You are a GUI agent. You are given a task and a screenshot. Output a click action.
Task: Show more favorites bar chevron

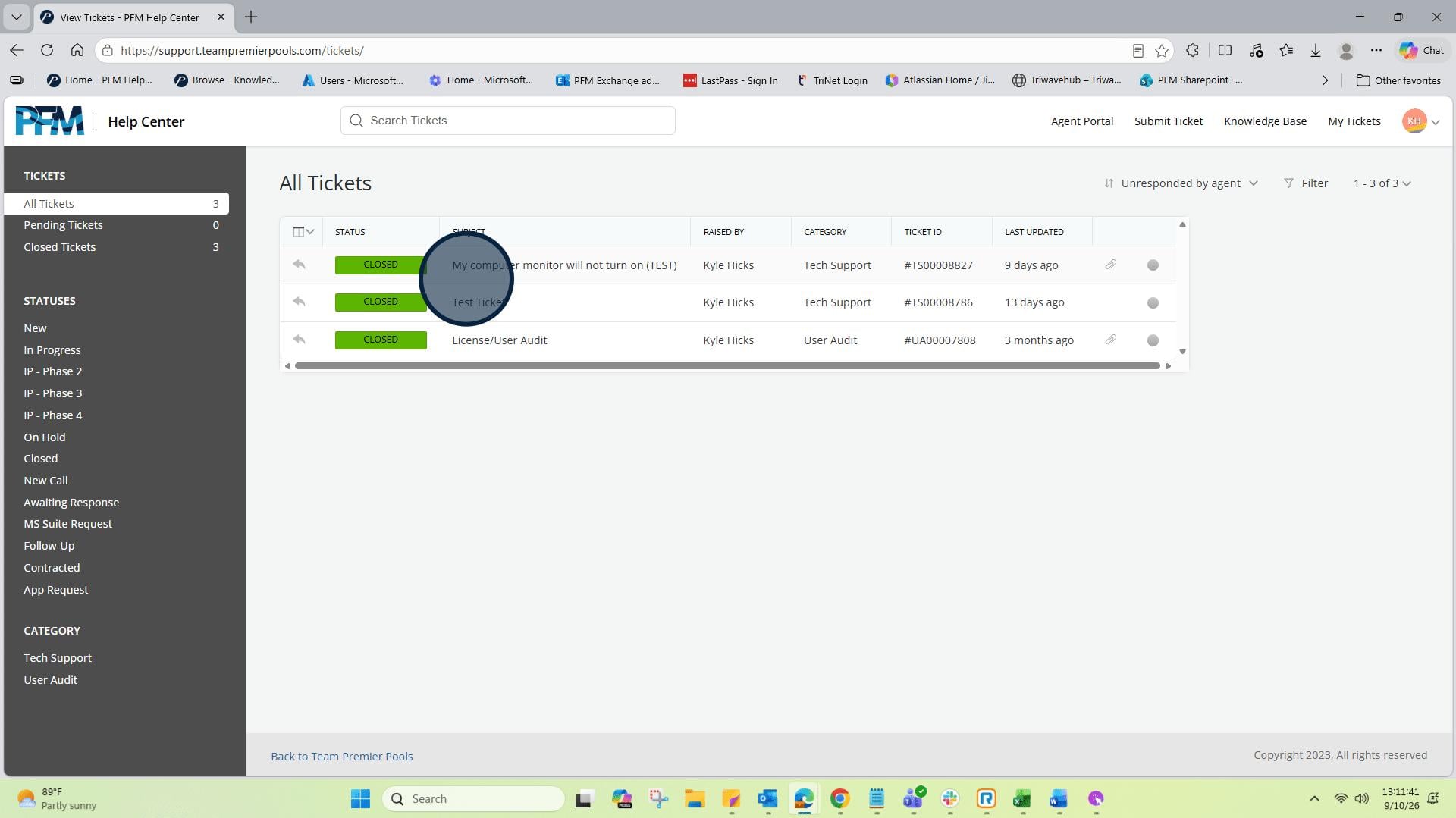(x=1325, y=80)
